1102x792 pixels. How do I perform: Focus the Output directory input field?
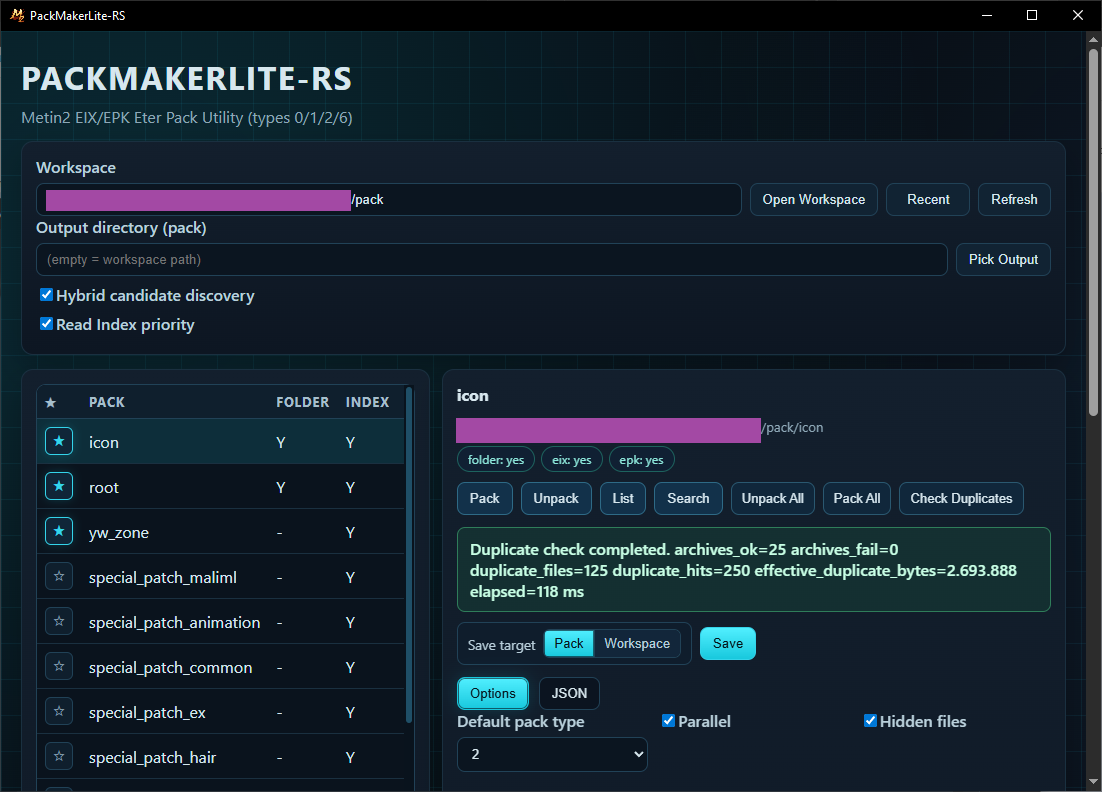tap(492, 259)
